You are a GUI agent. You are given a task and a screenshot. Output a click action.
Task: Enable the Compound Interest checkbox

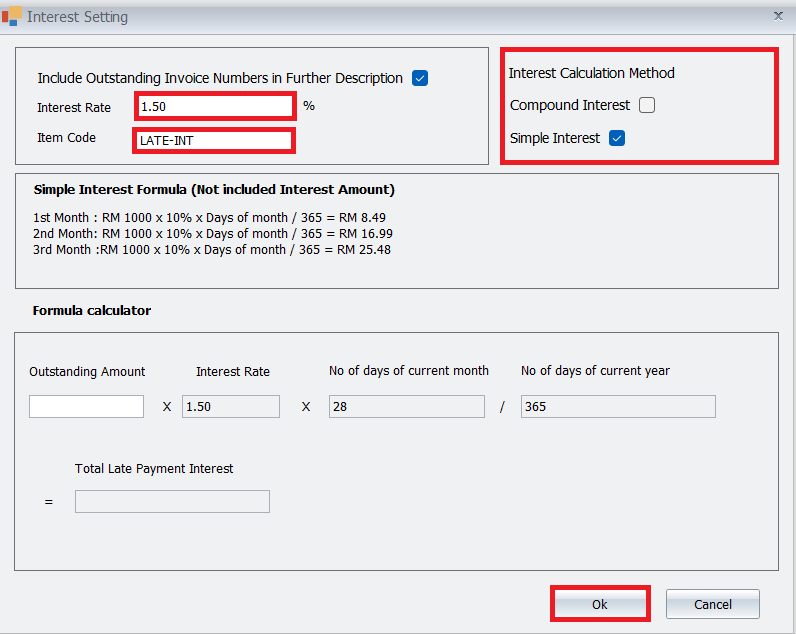647,105
